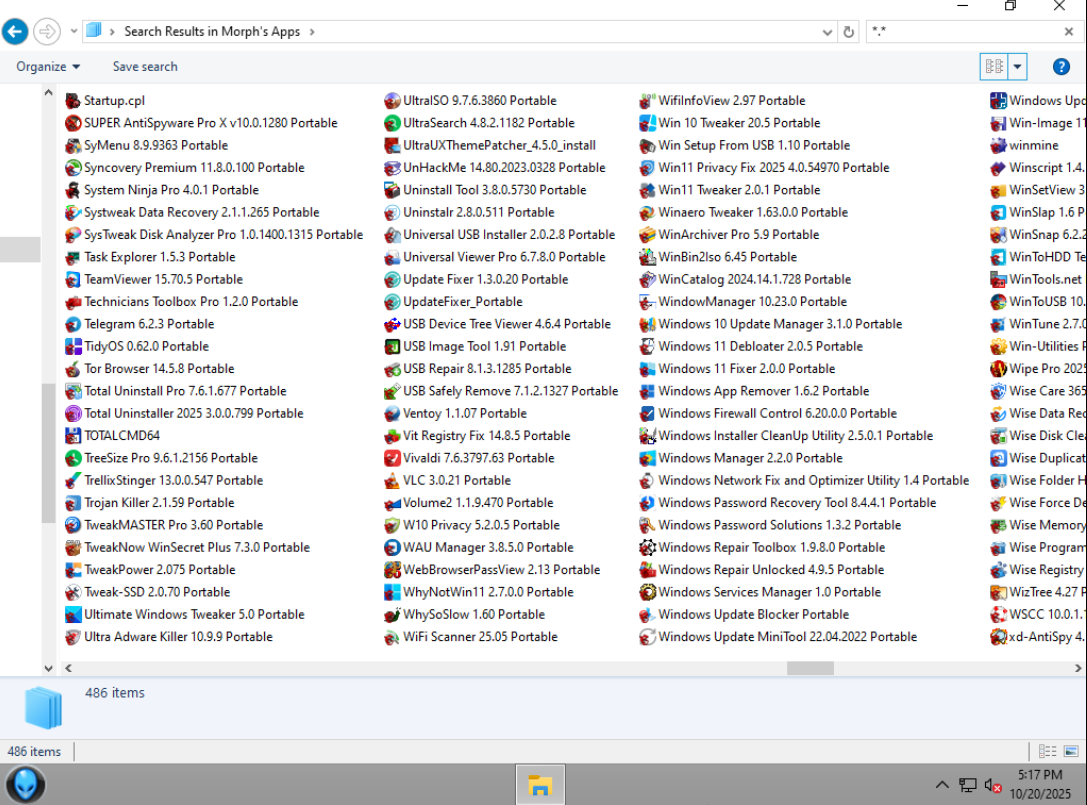Show hidden notification area icons
The image size is (1087, 805).
pos(941,785)
